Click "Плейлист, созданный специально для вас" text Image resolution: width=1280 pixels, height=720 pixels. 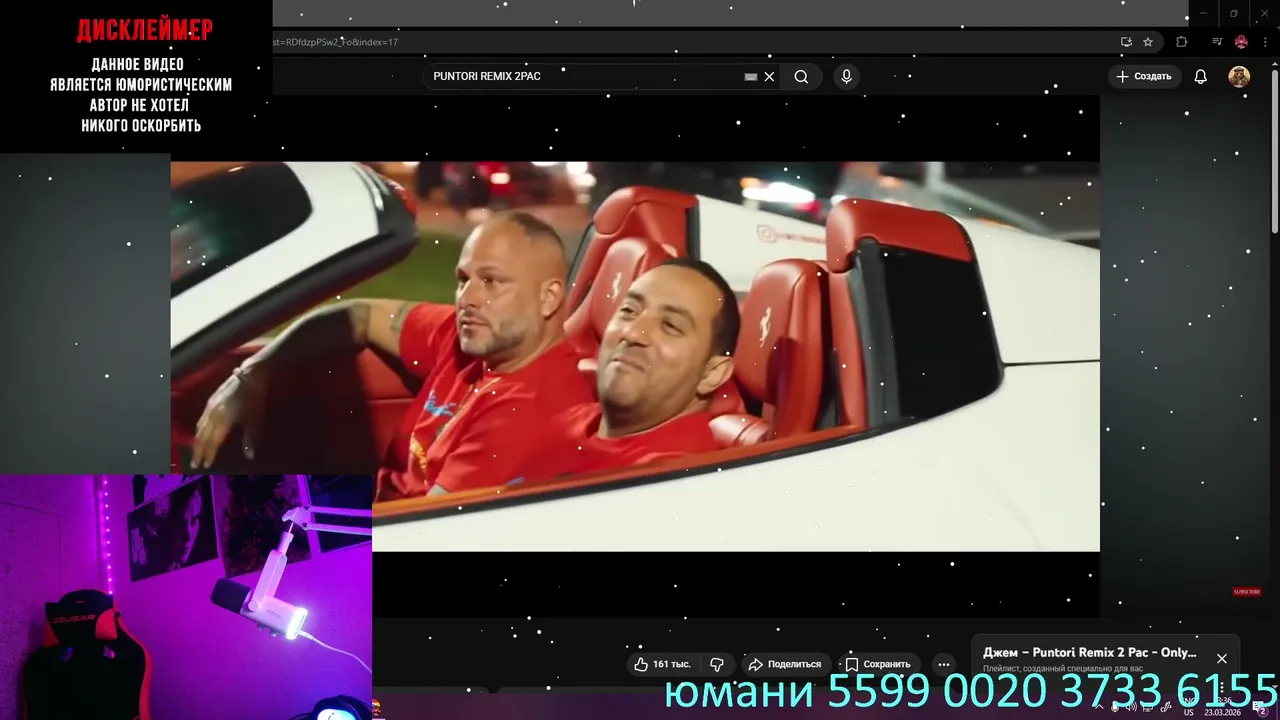point(1063,668)
